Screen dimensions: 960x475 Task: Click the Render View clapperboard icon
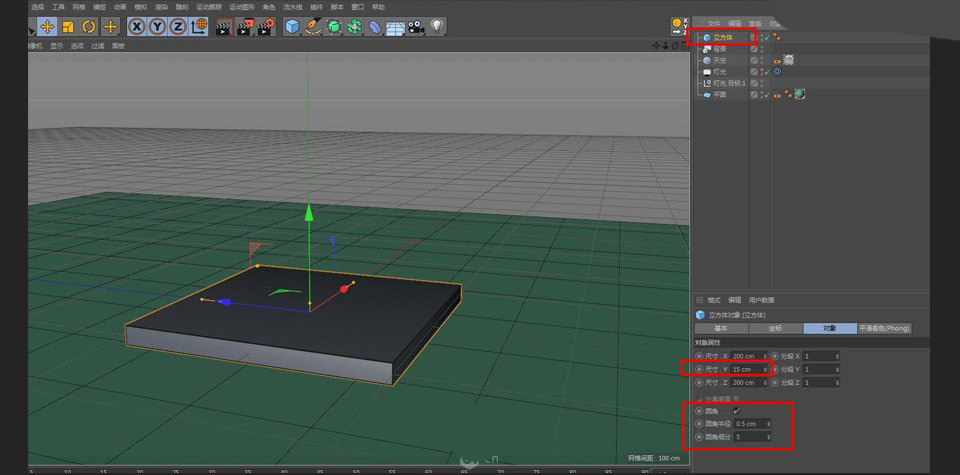click(x=223, y=27)
